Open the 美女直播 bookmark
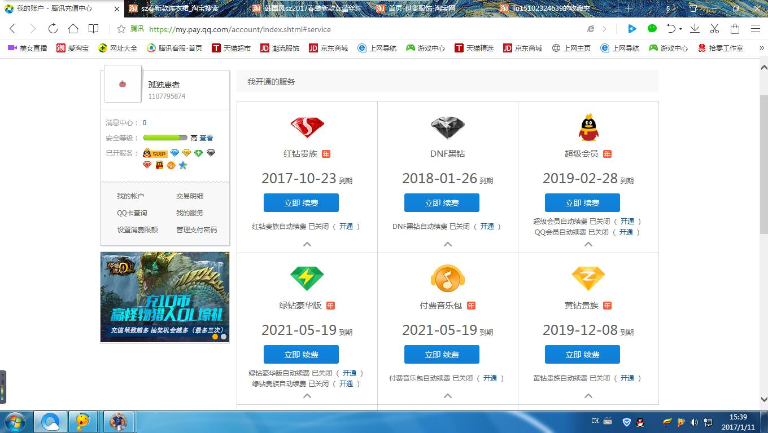 click(x=28, y=48)
